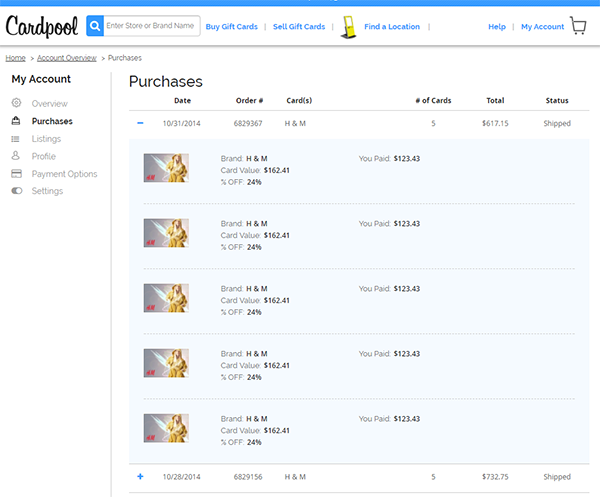Click order number 6829367
Screen dimensions: 600x497
(x=248, y=123)
